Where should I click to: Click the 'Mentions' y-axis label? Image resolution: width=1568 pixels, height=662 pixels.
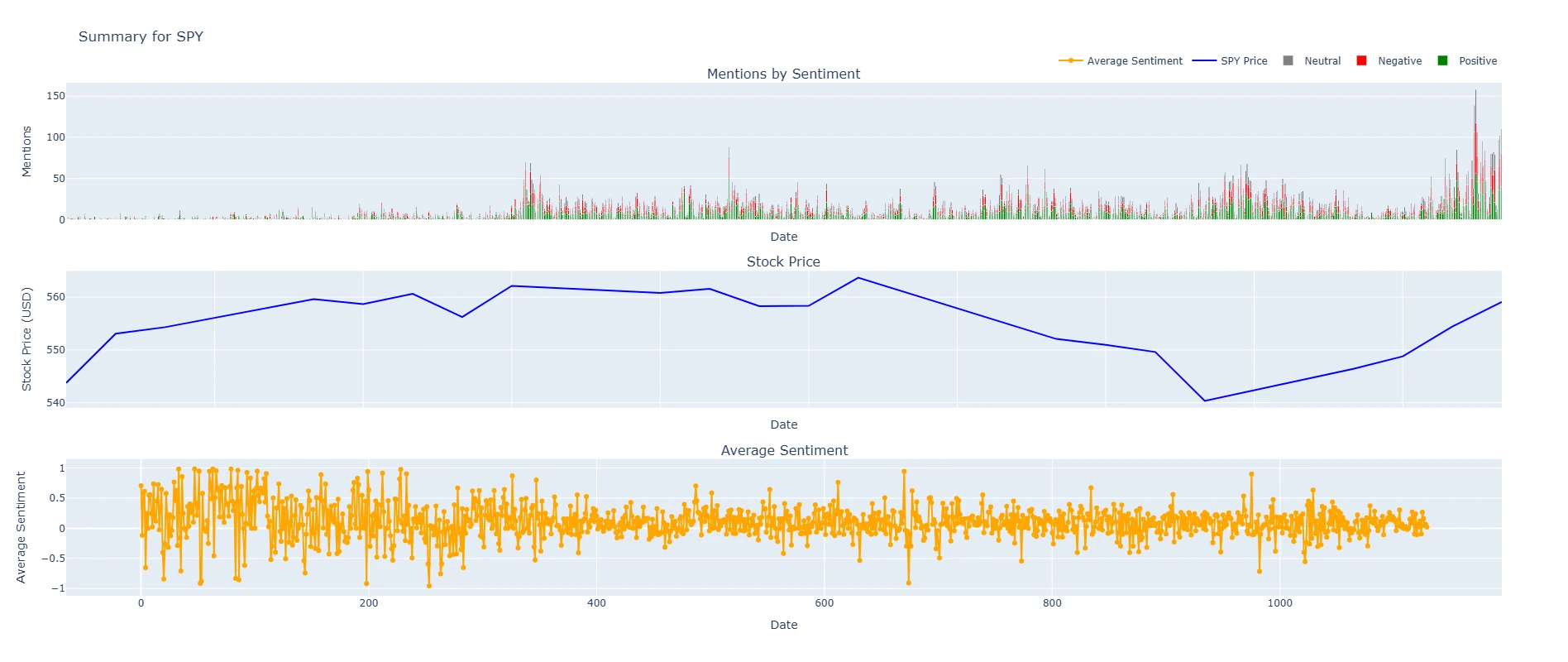pos(26,151)
